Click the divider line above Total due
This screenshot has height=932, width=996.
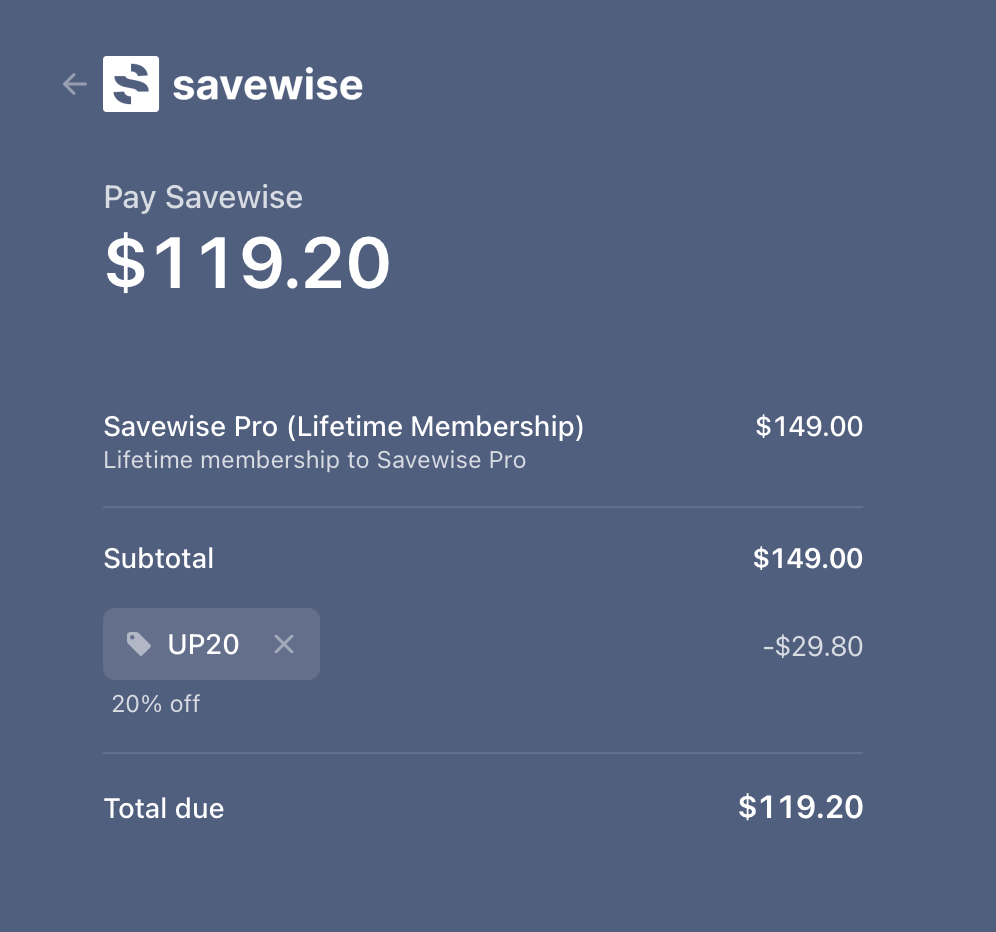(482, 753)
